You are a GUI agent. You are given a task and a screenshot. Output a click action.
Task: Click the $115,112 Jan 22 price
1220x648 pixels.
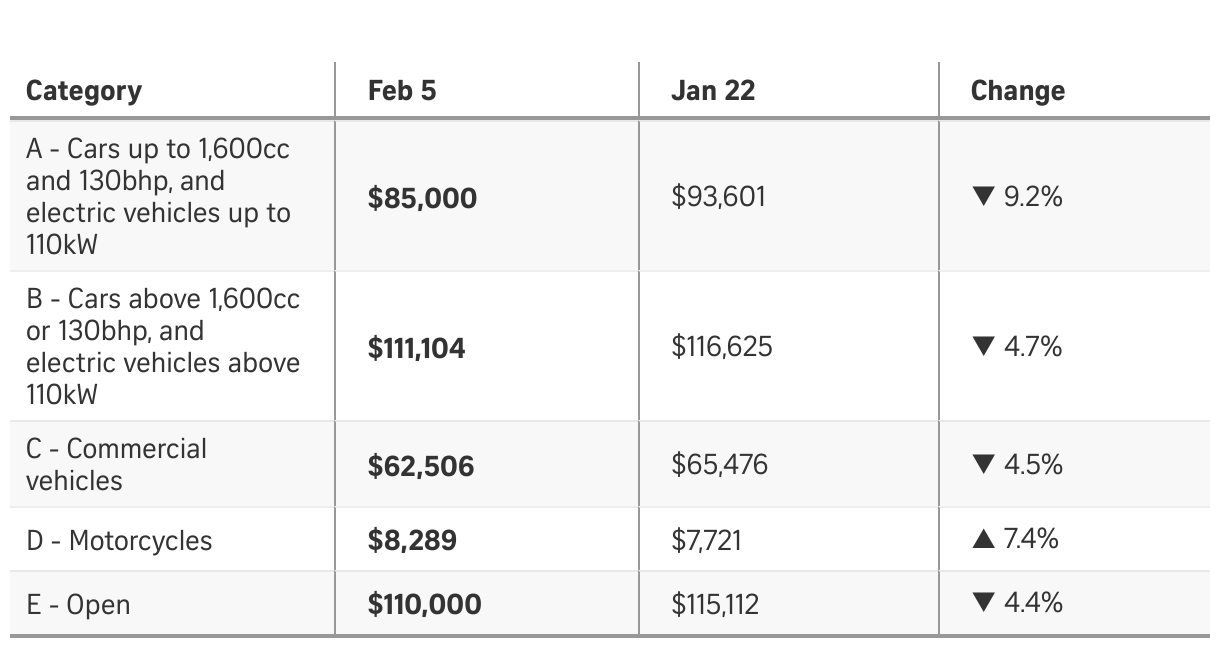coord(714,604)
